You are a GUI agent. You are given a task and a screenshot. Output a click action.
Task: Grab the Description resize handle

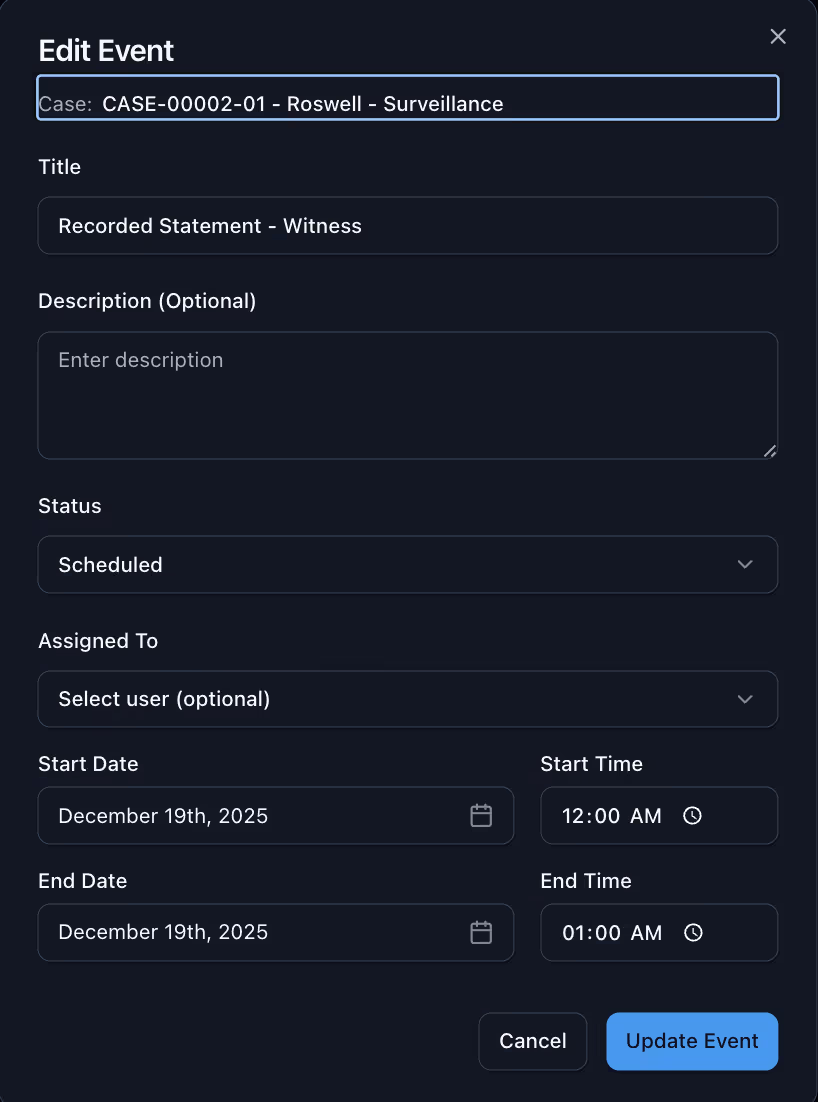[x=770, y=452]
